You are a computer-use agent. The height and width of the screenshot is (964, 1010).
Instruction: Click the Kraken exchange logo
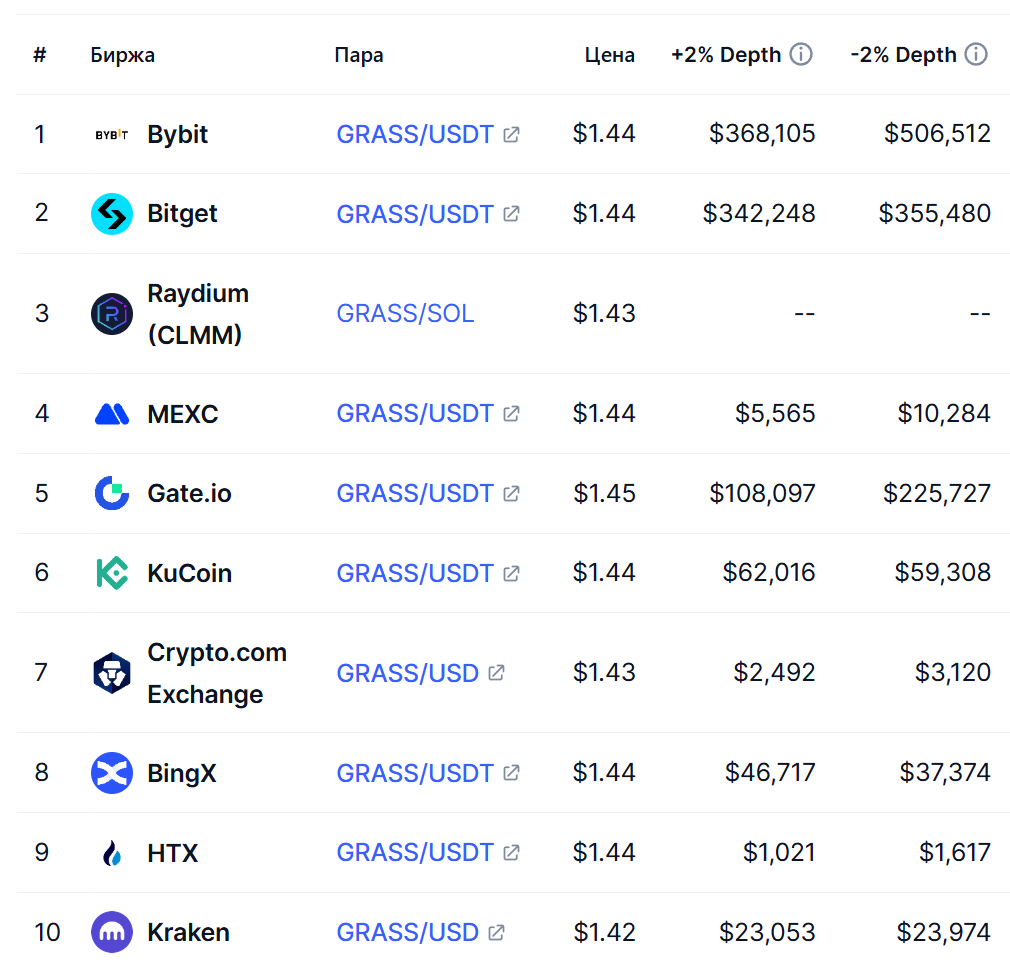pos(111,932)
